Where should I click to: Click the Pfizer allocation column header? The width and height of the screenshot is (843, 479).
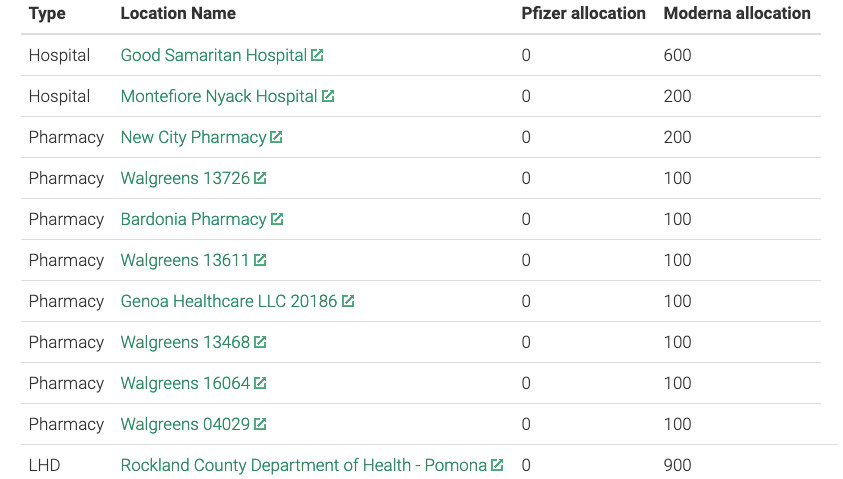pos(584,14)
